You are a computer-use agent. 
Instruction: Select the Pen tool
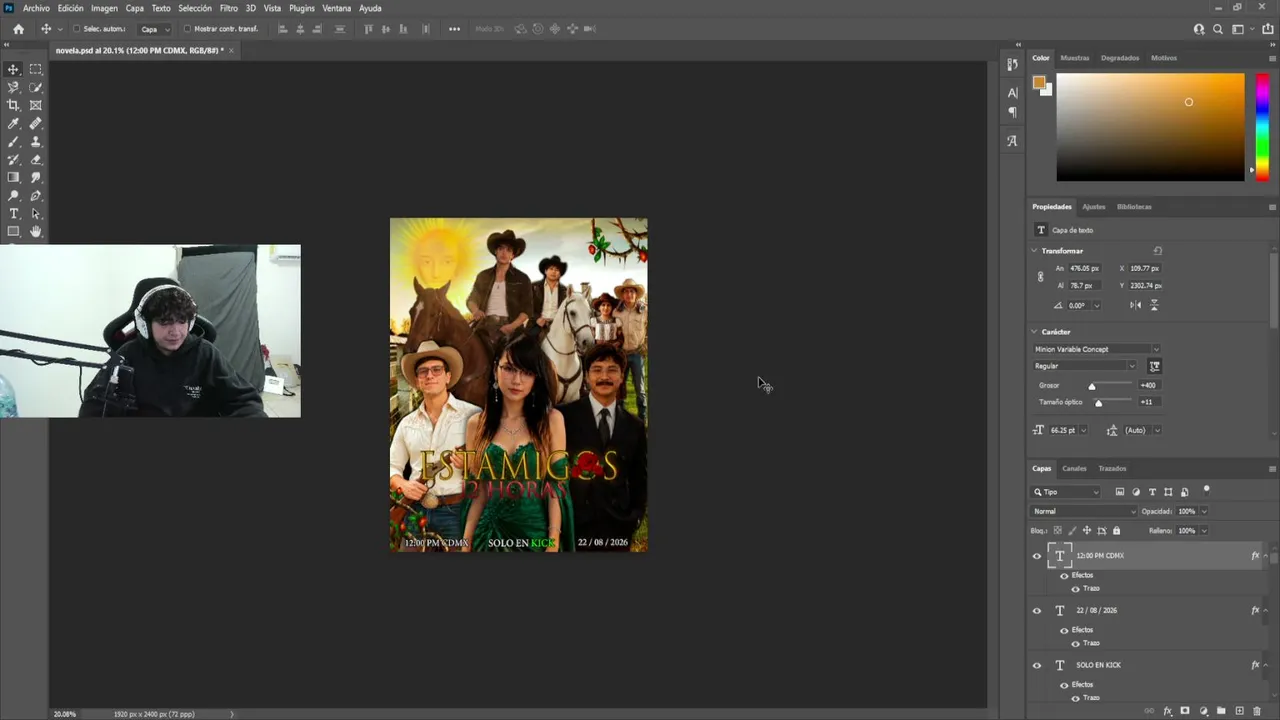(36, 195)
